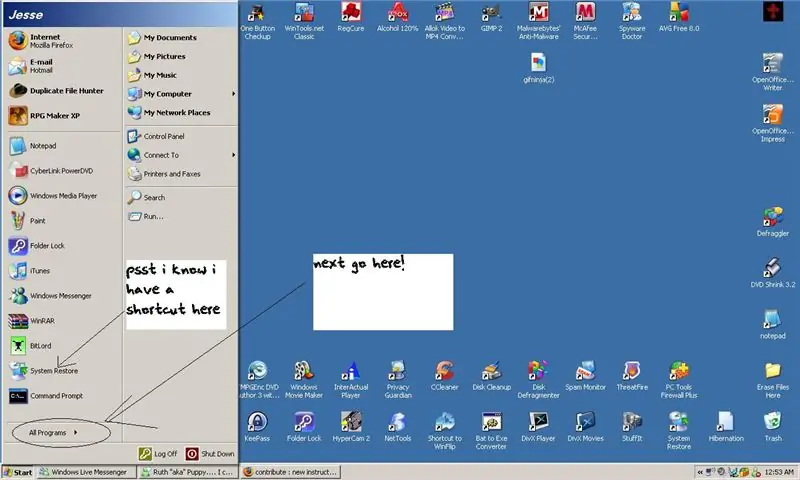Launch RPG Maker XP
This screenshot has width=800, height=480.
click(x=61, y=116)
